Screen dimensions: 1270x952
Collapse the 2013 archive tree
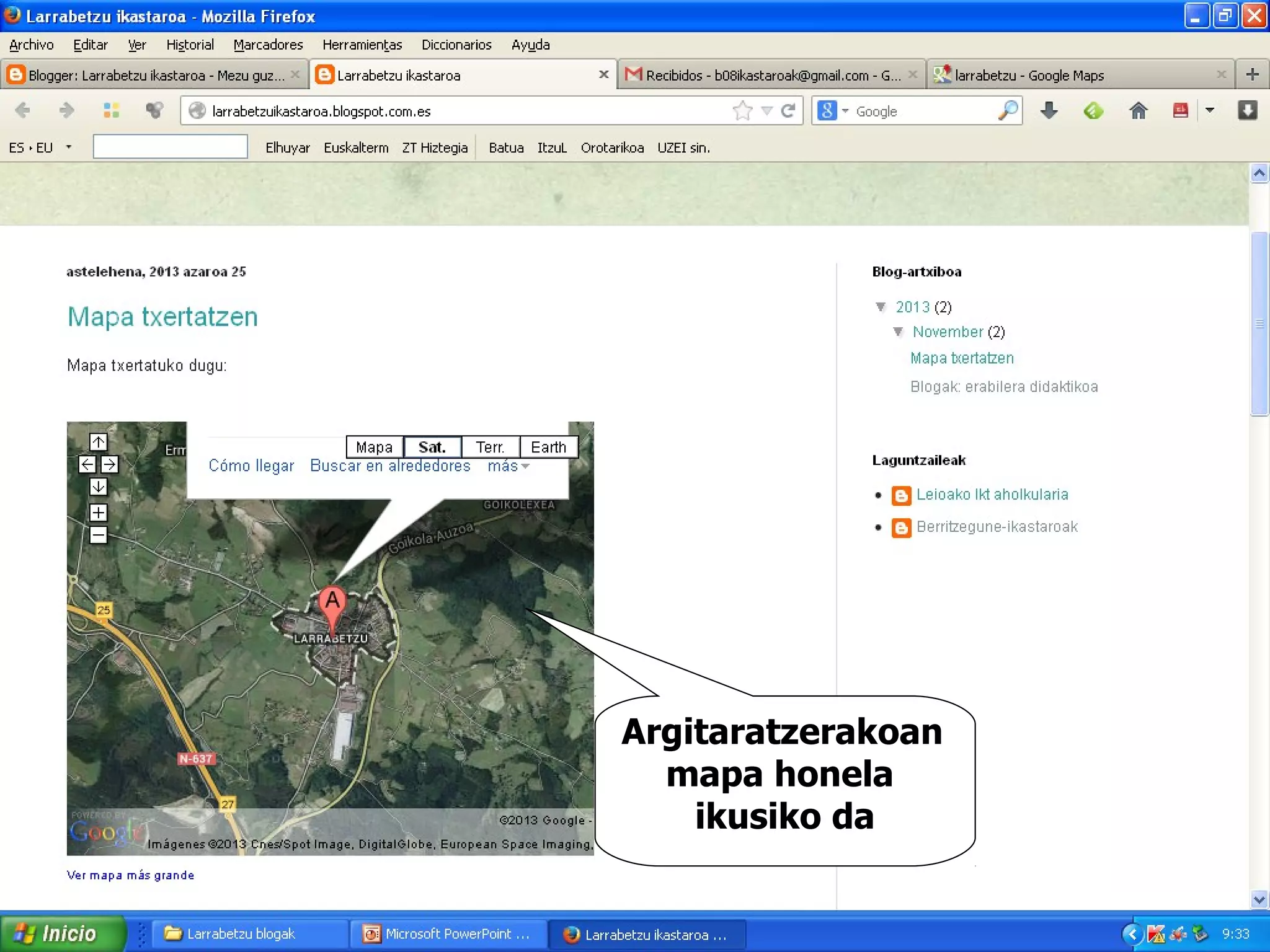click(881, 307)
